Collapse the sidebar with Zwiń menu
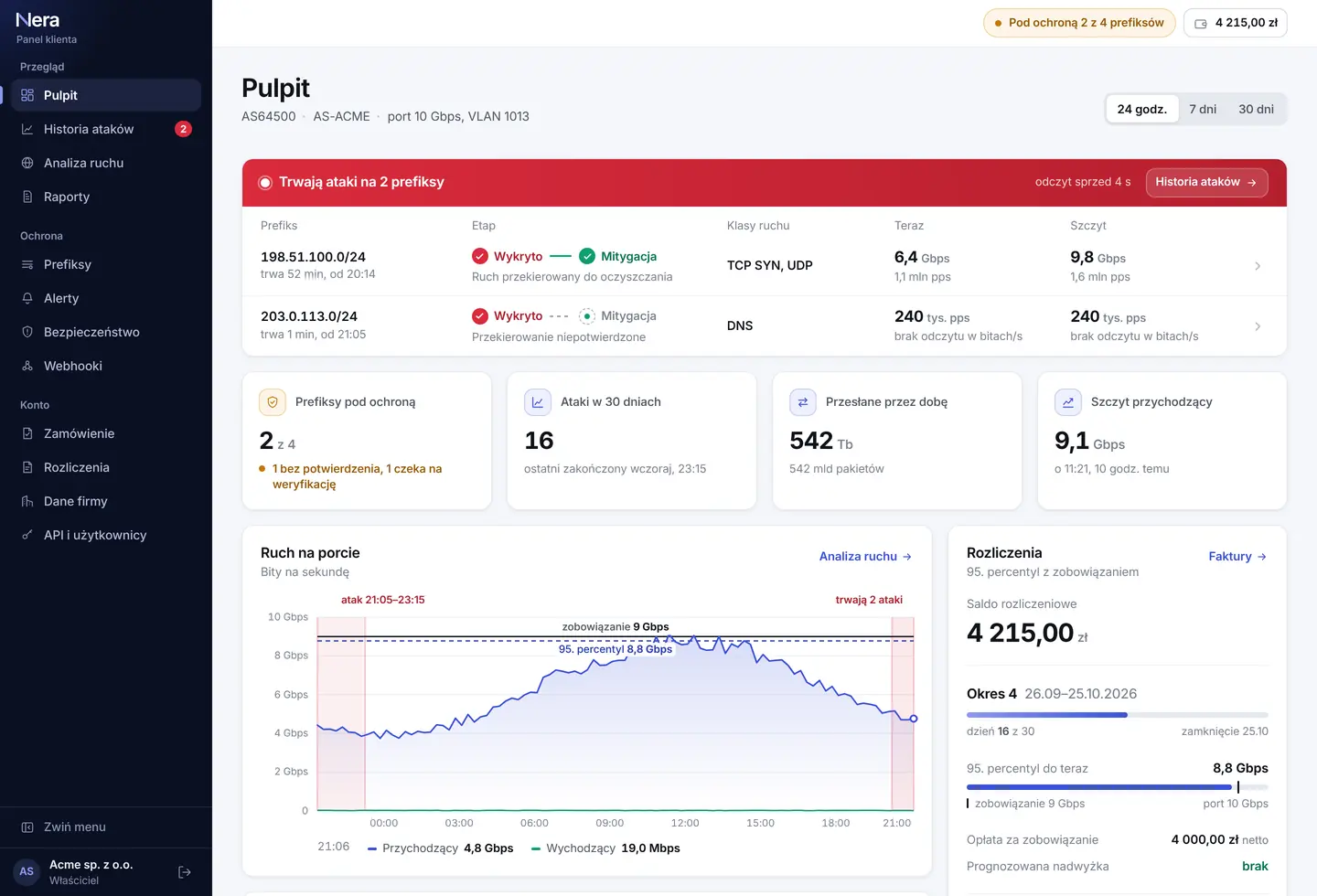 (x=106, y=827)
